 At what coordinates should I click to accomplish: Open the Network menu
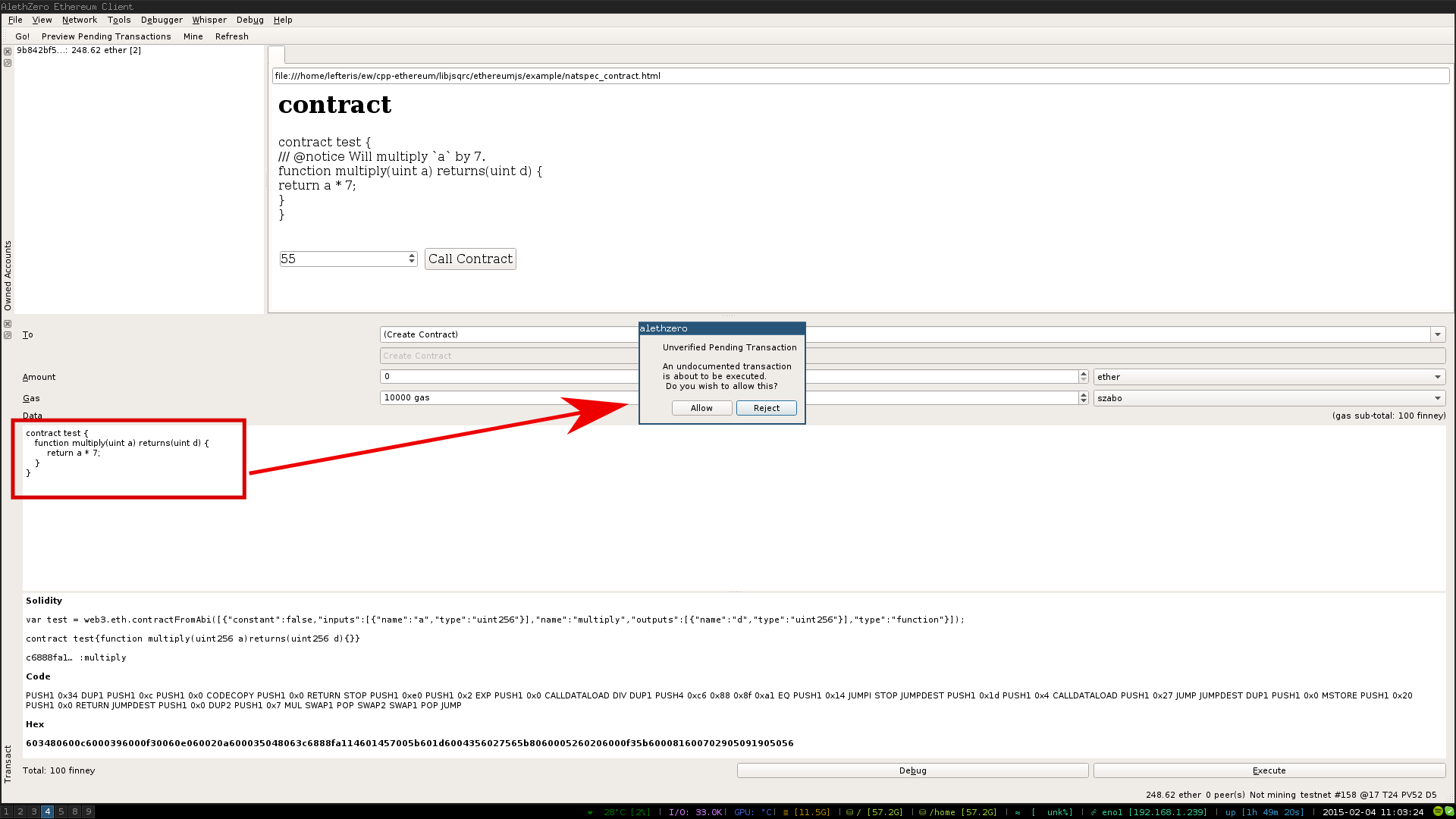(80, 20)
